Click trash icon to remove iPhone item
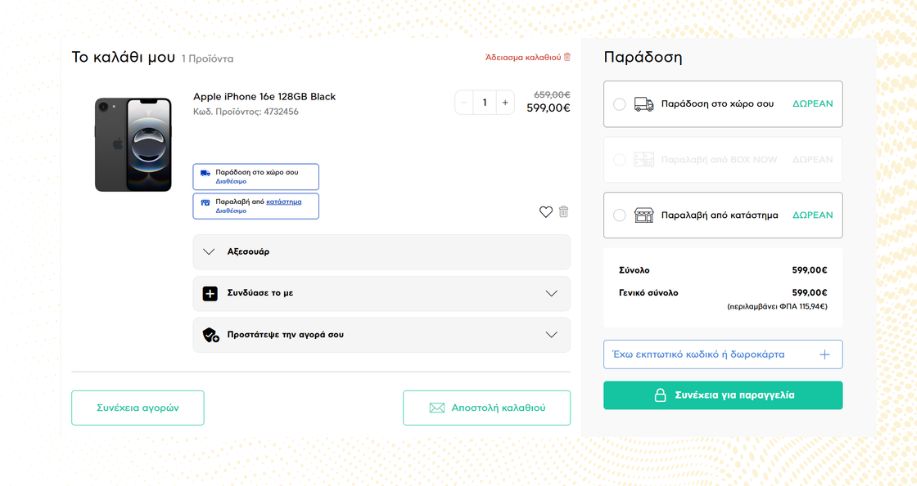 [563, 212]
